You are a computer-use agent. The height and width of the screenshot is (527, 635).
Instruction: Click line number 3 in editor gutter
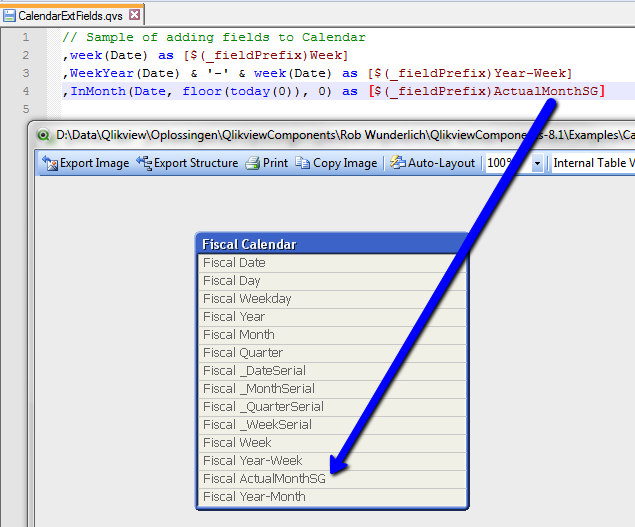coord(26,73)
